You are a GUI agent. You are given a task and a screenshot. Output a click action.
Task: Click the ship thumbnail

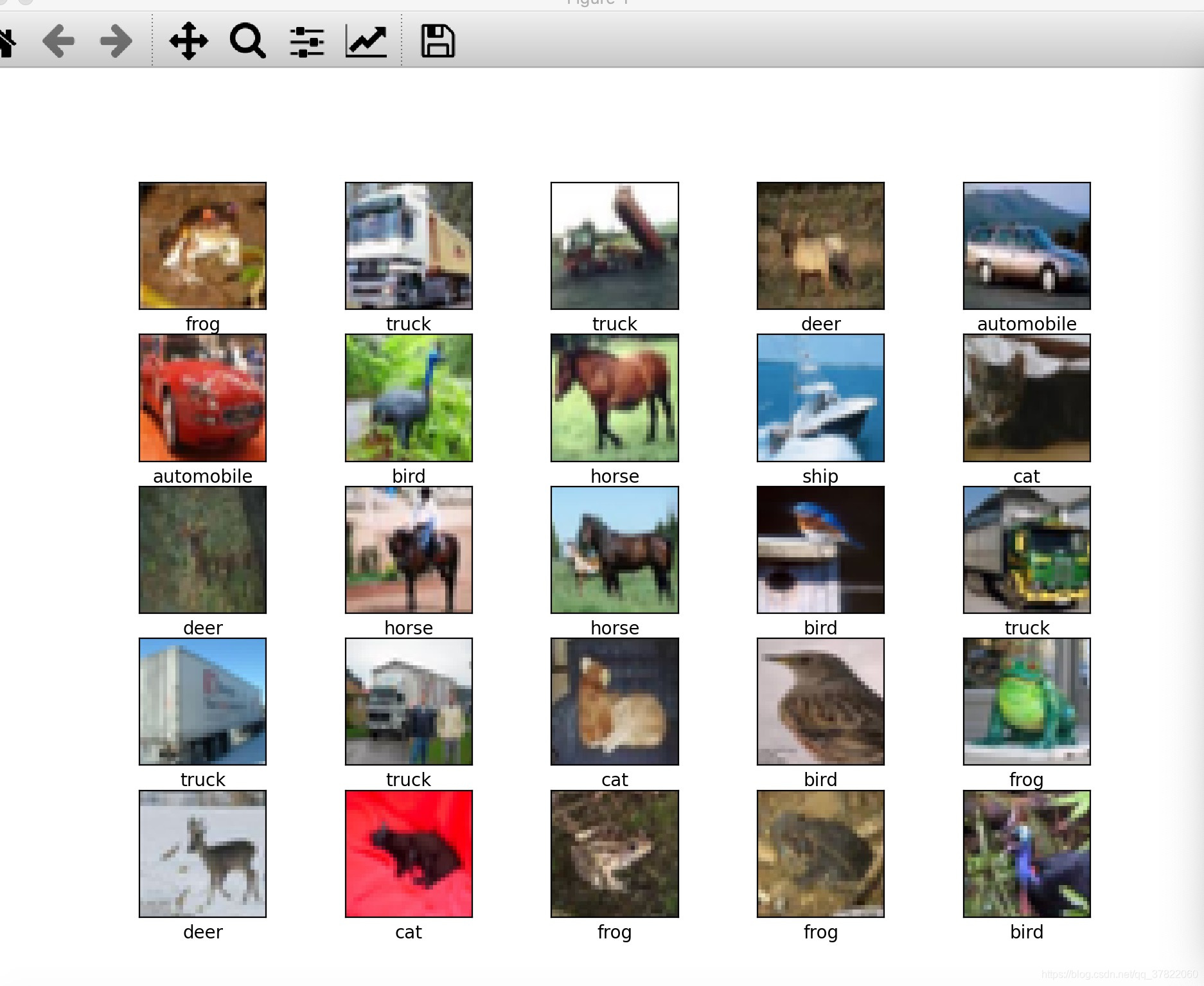pyautogui.click(x=820, y=398)
